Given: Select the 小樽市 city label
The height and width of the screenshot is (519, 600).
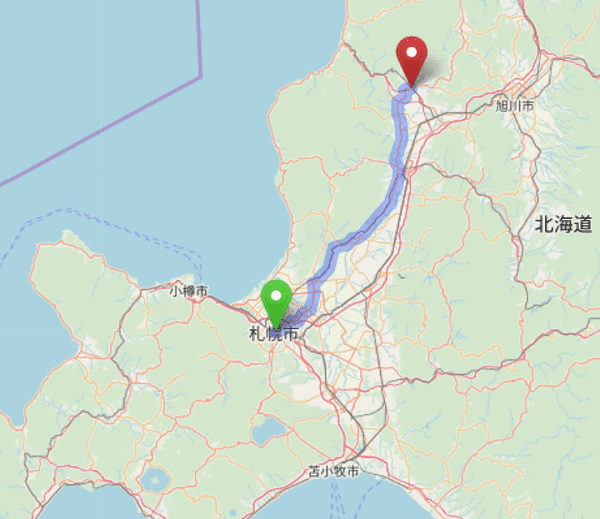Looking at the screenshot, I should tap(189, 291).
